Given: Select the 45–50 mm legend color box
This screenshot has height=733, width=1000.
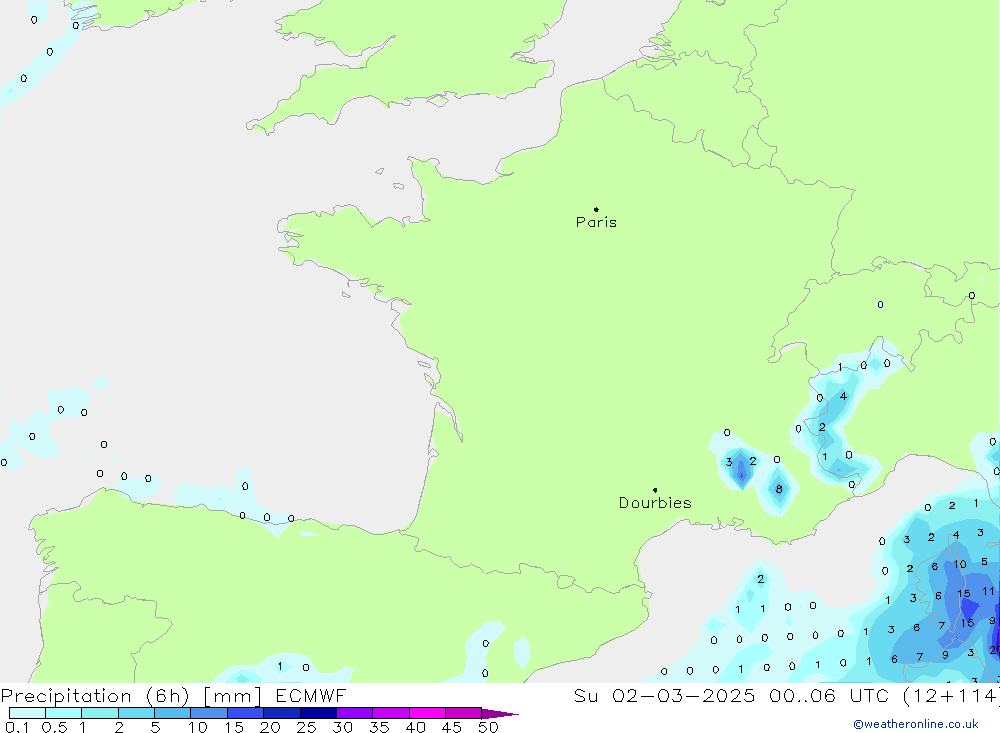Looking at the screenshot, I should coord(464,713).
